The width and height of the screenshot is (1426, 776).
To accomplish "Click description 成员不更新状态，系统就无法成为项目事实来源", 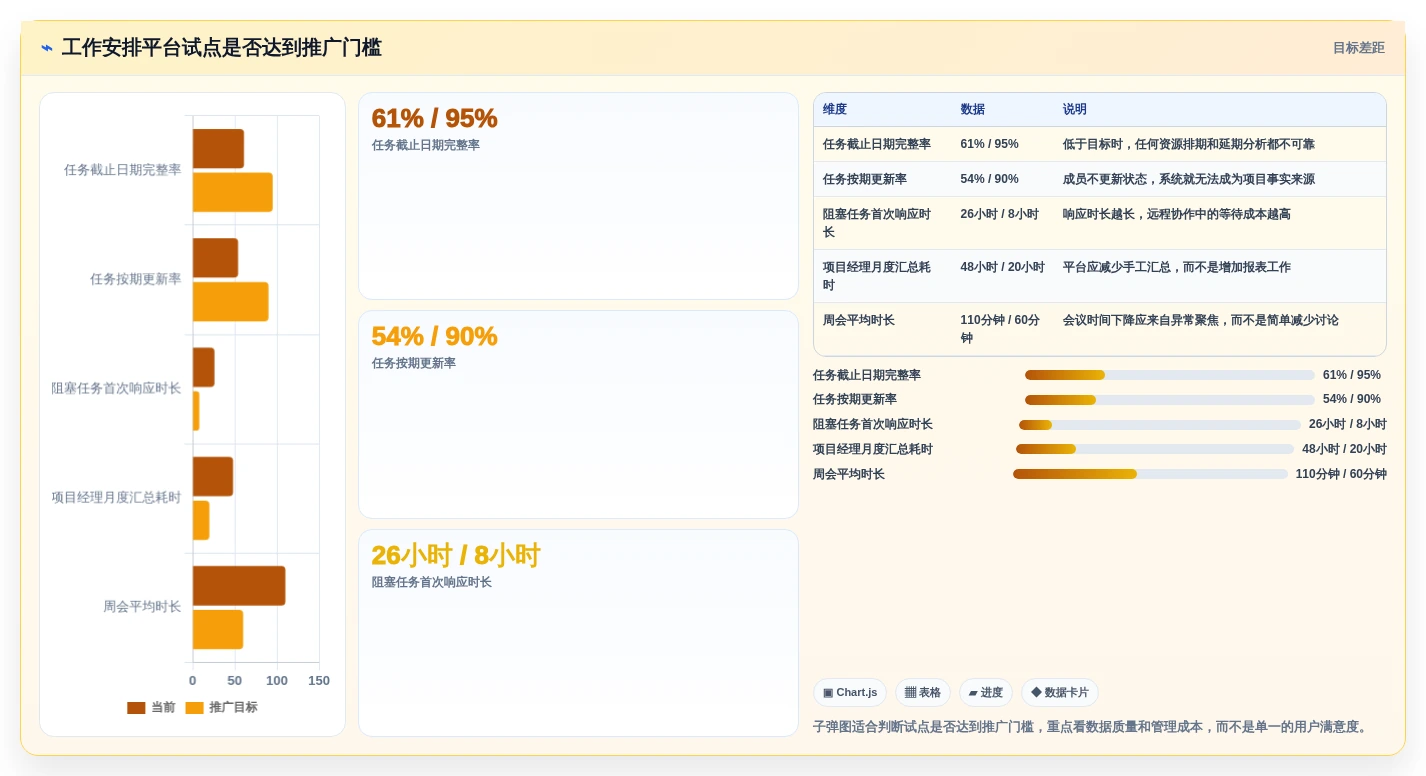I will point(1189,179).
